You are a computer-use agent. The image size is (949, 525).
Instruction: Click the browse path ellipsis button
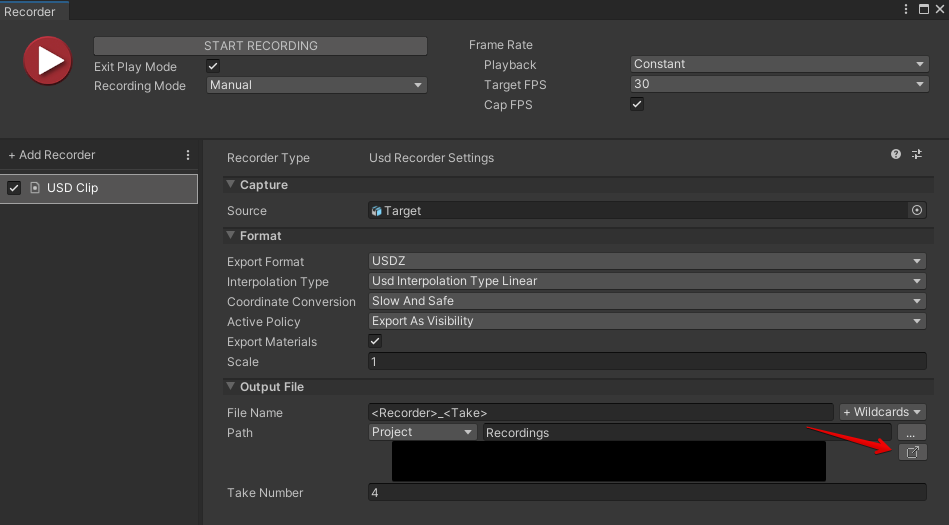tap(911, 432)
